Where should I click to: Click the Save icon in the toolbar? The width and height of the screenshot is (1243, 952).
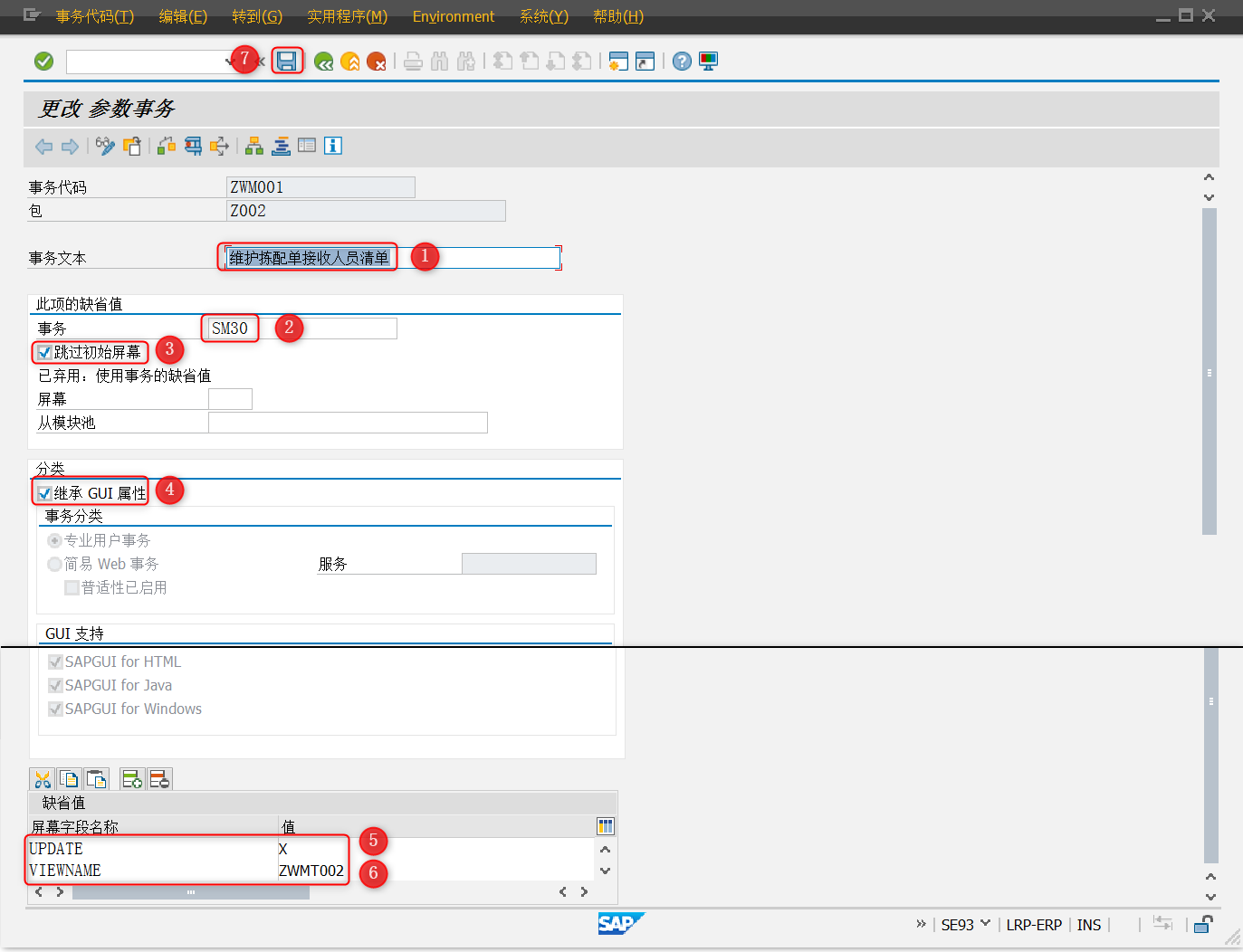pyautogui.click(x=287, y=61)
